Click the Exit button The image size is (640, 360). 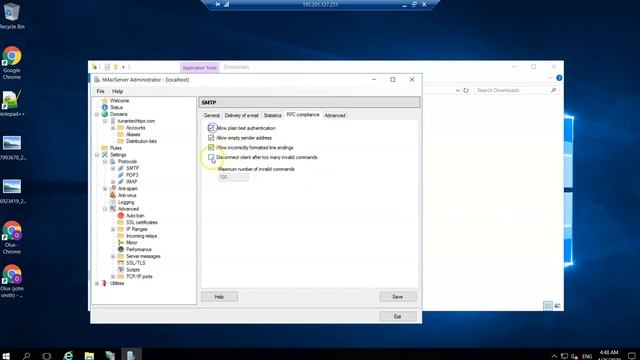click(x=398, y=316)
